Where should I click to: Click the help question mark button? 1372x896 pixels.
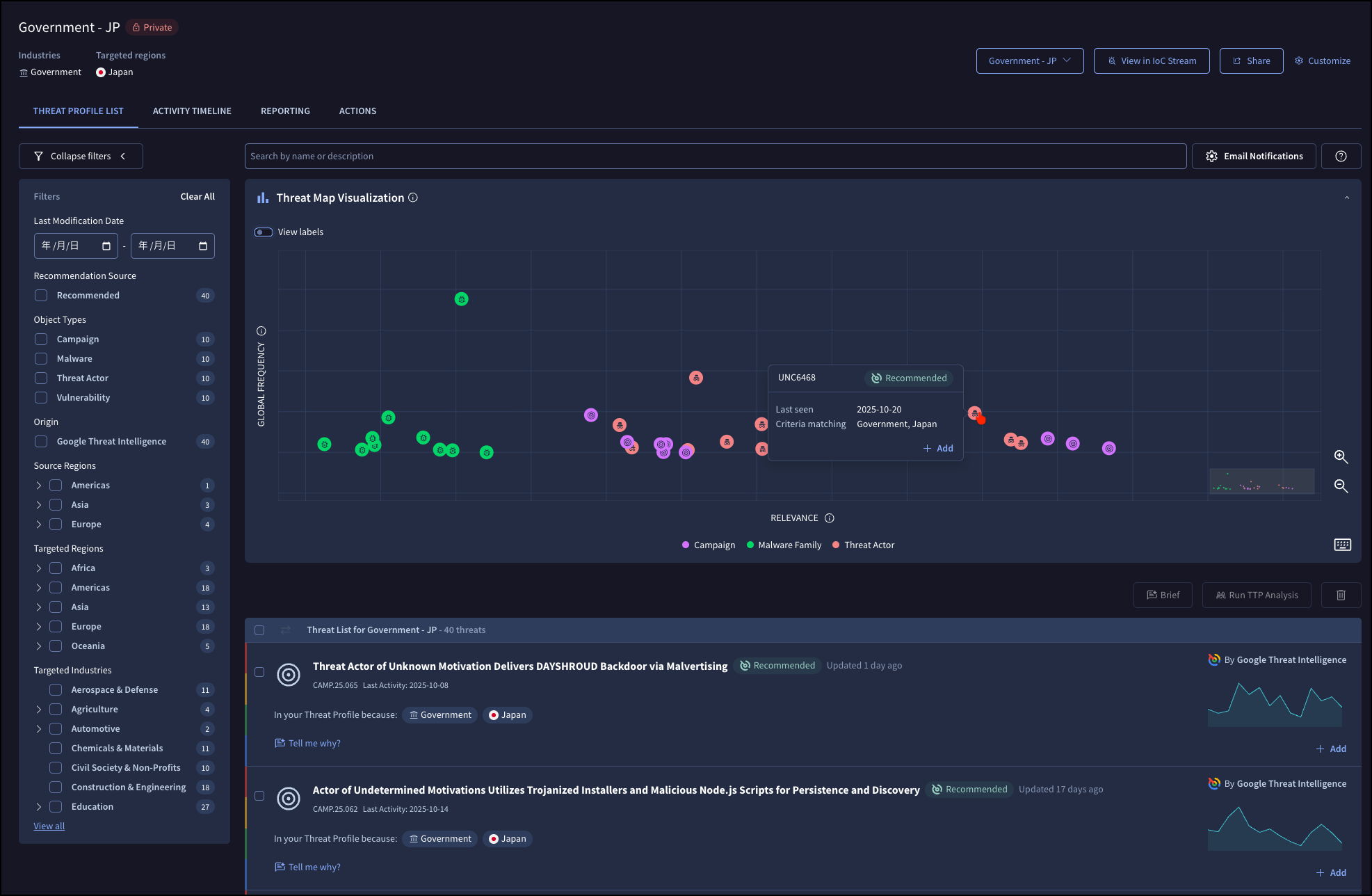click(x=1341, y=157)
